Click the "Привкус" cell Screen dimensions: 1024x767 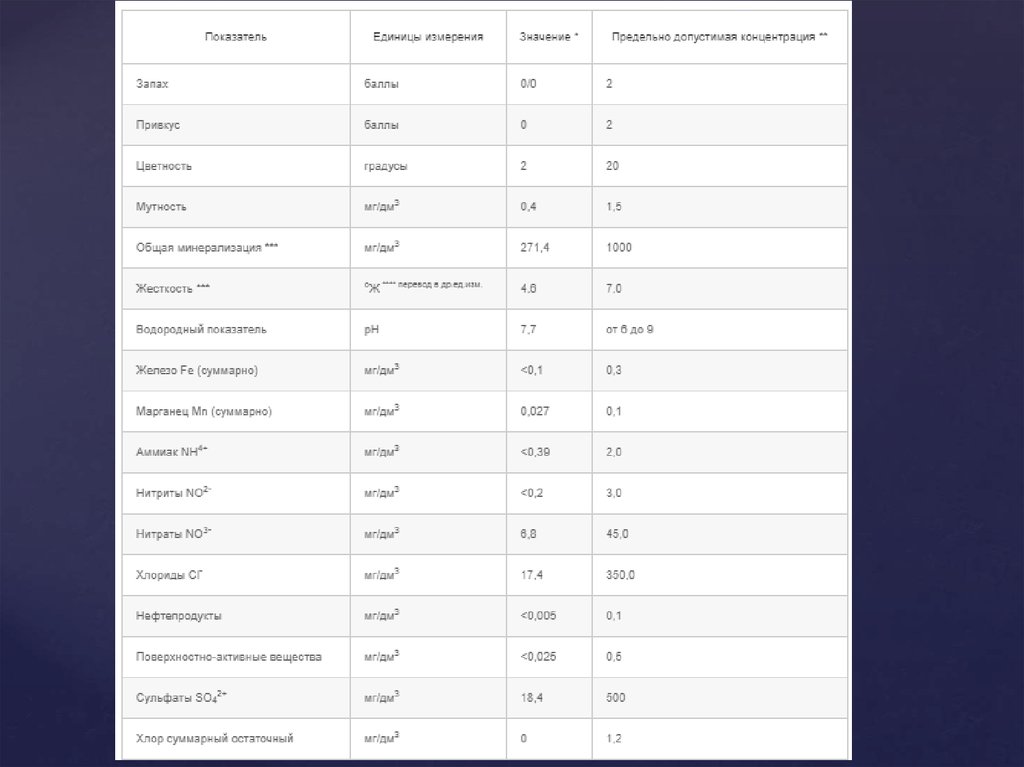pos(157,126)
